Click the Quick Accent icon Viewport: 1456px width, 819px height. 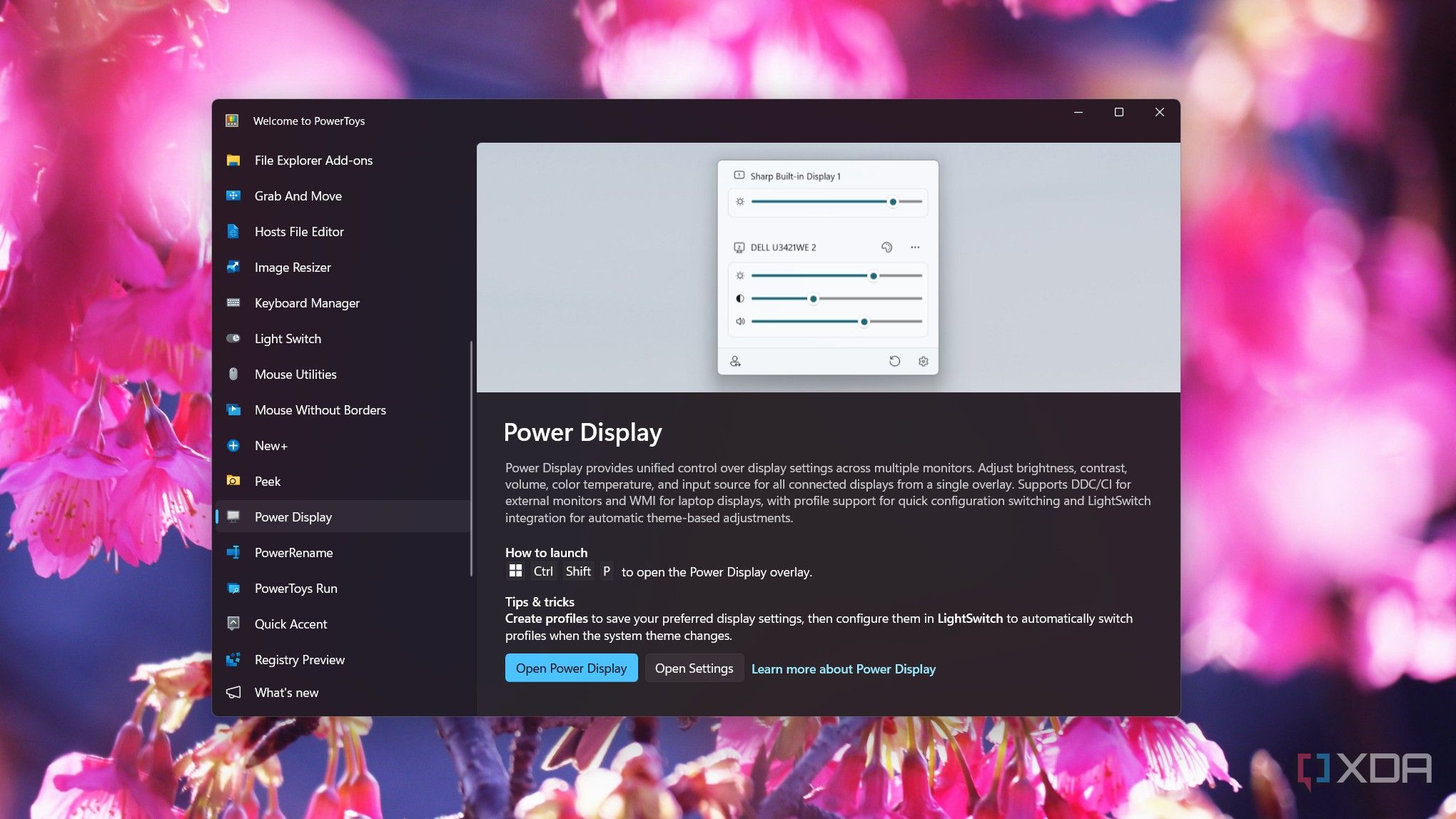(x=233, y=624)
